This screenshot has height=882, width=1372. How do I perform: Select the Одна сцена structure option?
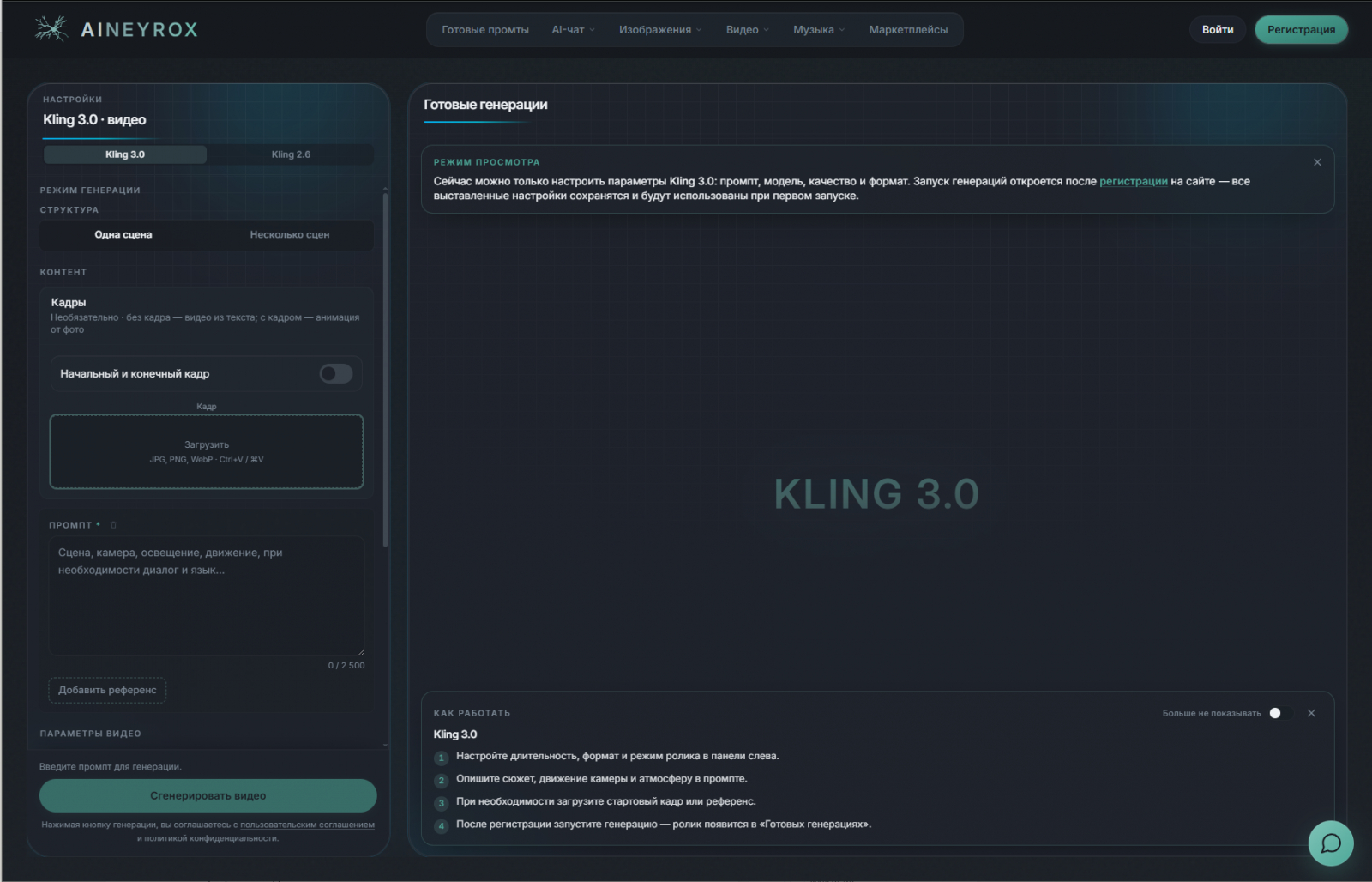point(123,234)
